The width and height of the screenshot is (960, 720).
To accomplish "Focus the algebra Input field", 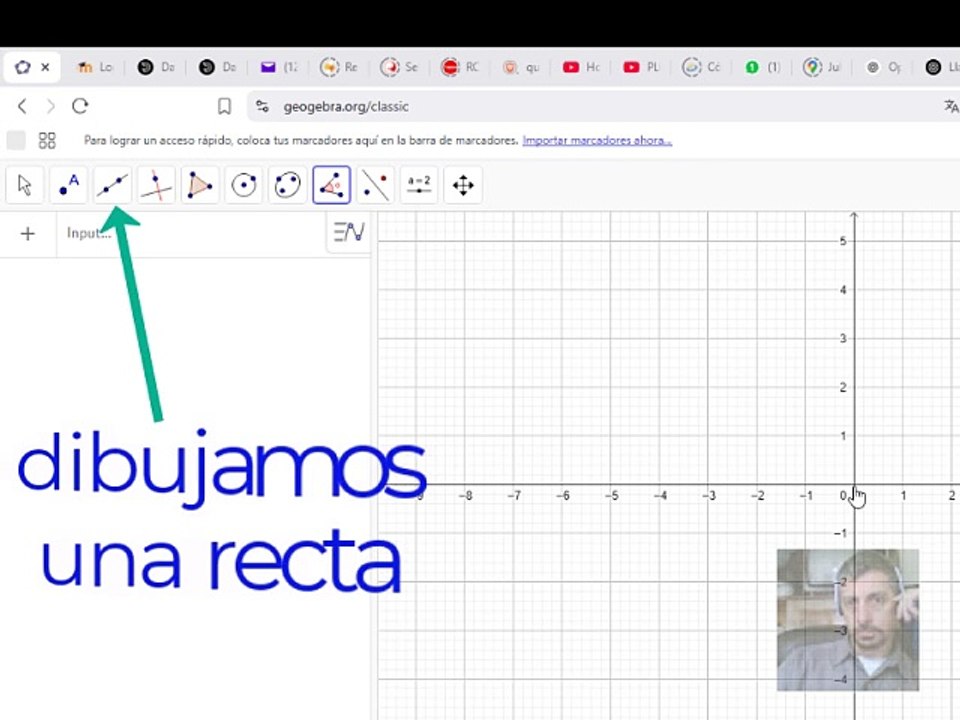I will click(x=191, y=233).
